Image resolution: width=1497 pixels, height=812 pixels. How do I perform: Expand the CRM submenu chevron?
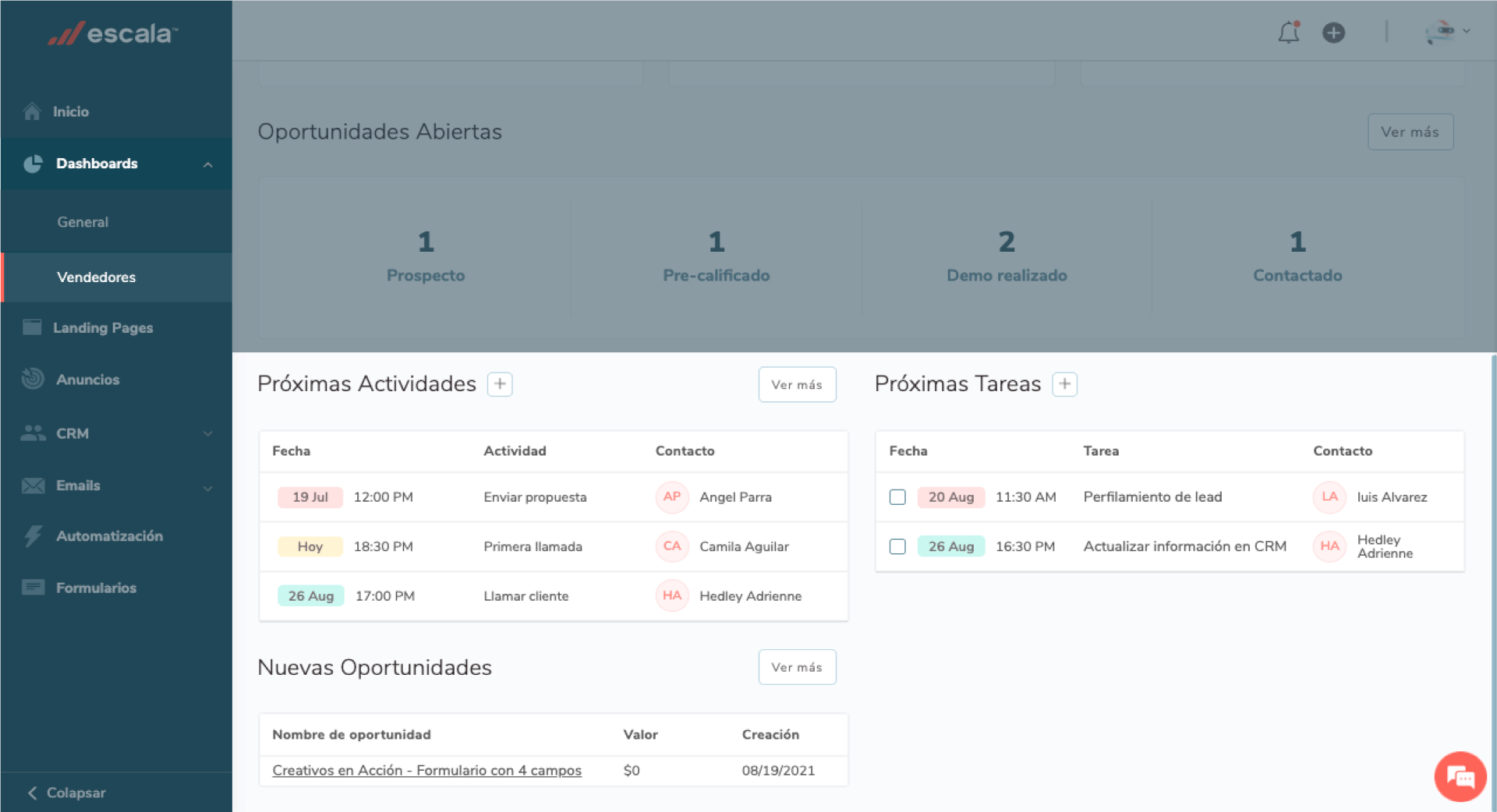tap(207, 433)
